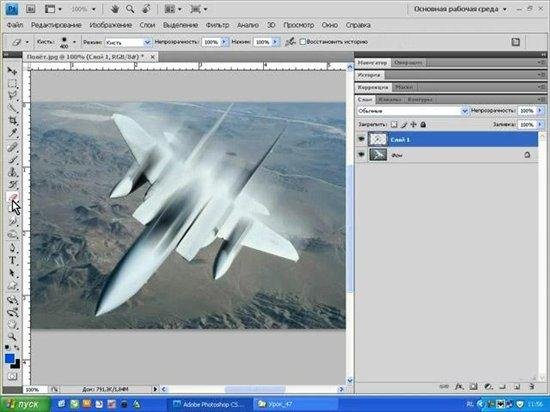Open the options bar Flow slider arrow
The width and height of the screenshot is (550, 412).
[275, 42]
